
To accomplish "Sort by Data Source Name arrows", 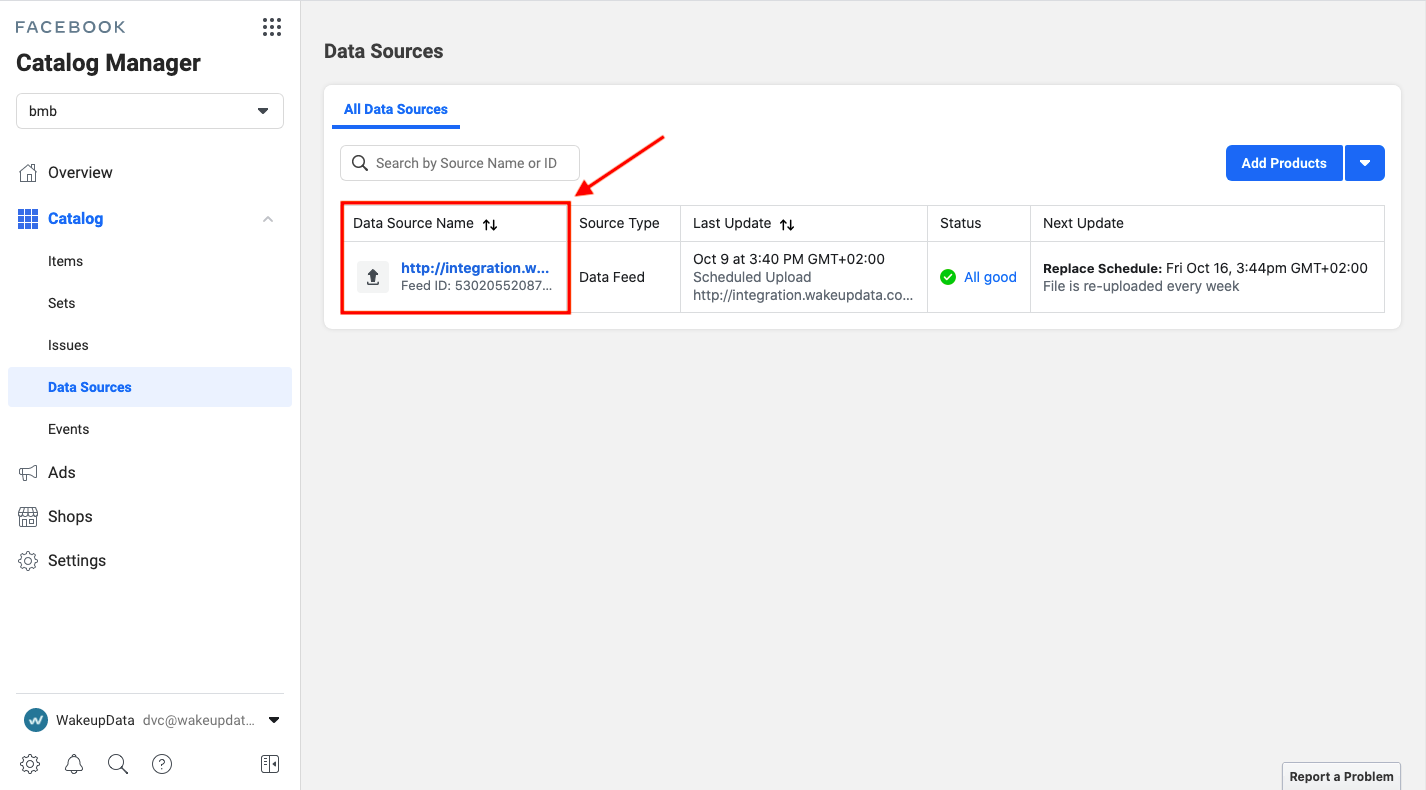I will [490, 225].
